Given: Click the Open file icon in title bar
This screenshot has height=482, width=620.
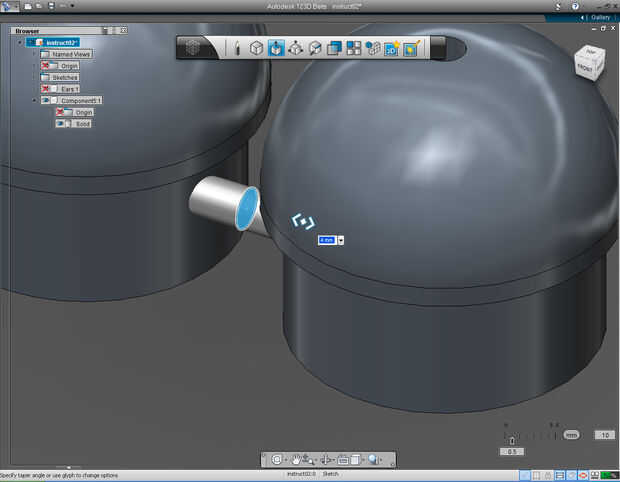Looking at the screenshot, I should (39, 6).
